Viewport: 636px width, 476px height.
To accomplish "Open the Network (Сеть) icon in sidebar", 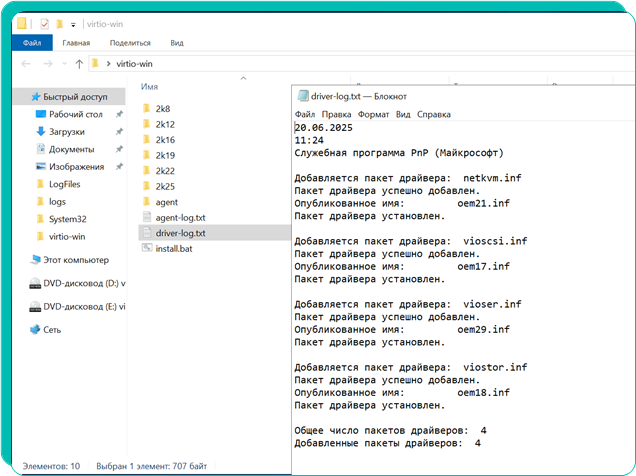I will coord(35,329).
